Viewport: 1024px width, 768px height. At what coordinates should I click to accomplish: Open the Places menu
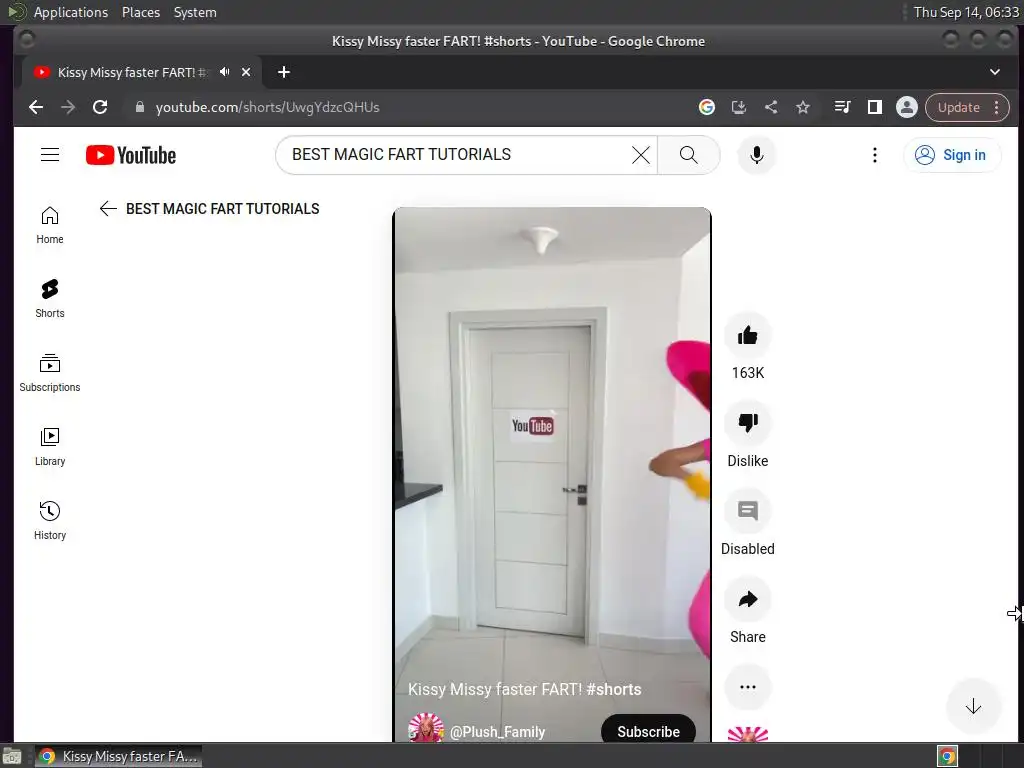pos(141,12)
